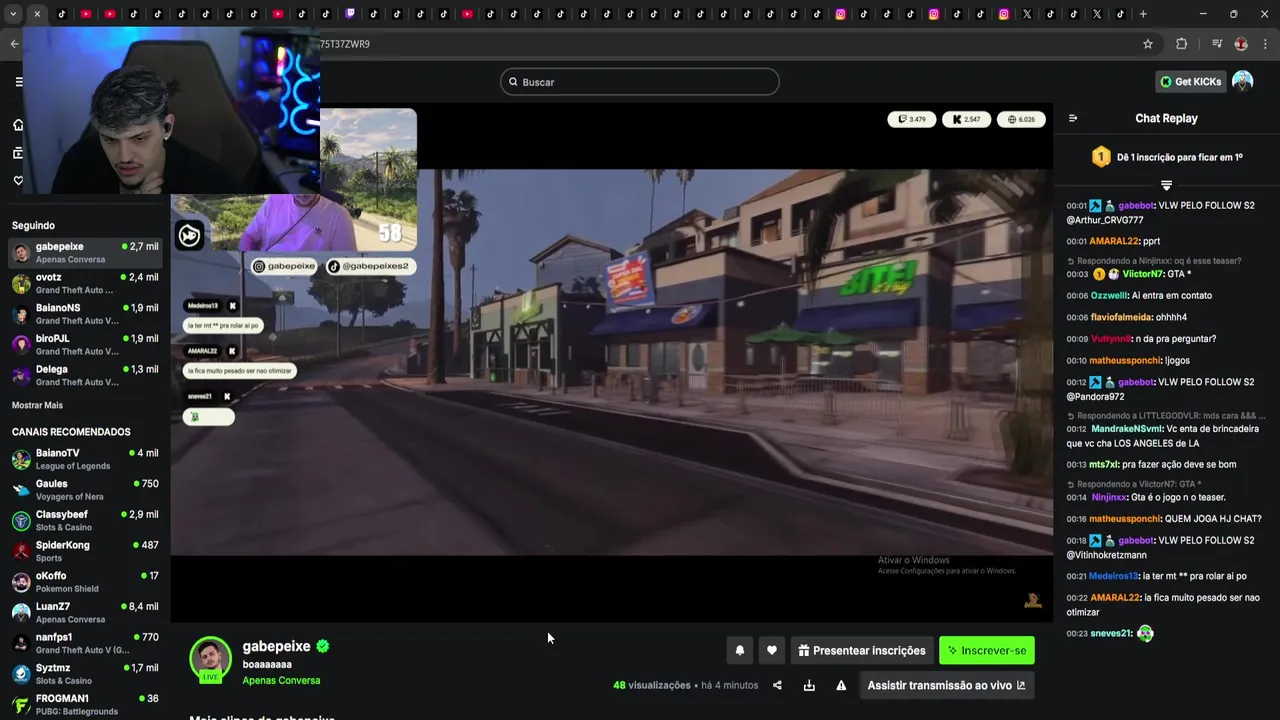Open tab search dropdown arrow
The image size is (1280, 720).
(14, 14)
